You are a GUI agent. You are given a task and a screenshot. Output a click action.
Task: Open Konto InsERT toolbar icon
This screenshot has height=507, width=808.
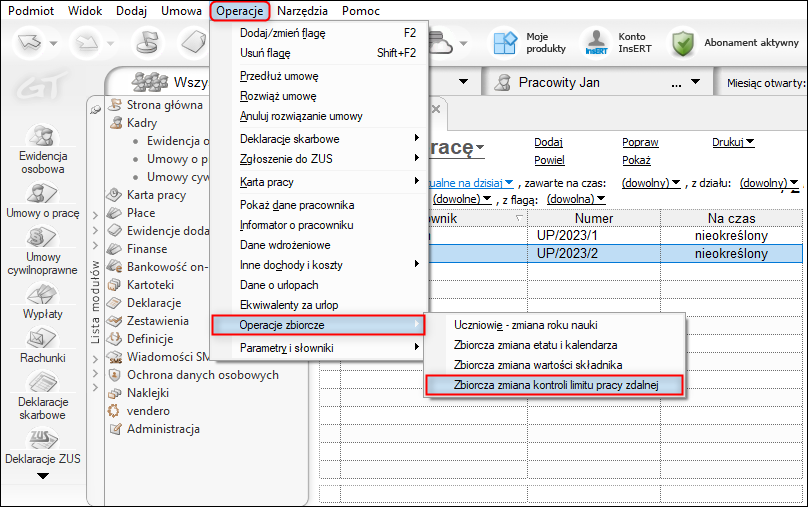coord(596,42)
